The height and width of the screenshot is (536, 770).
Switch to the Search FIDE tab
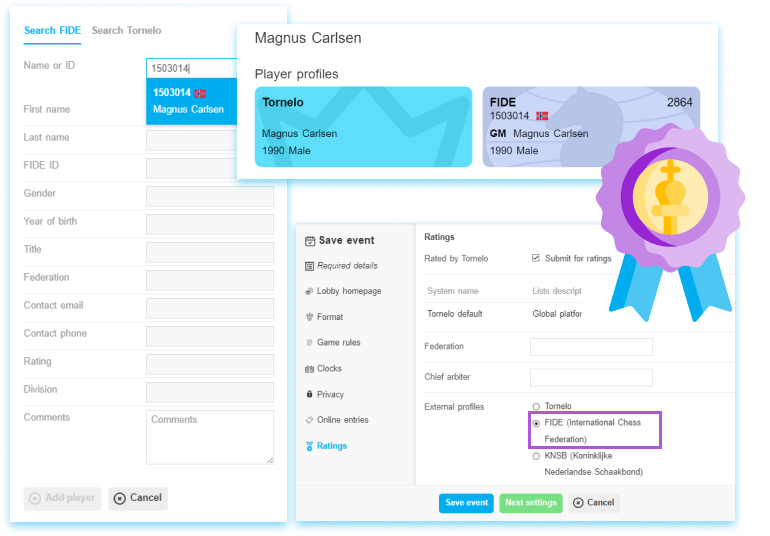(53, 30)
